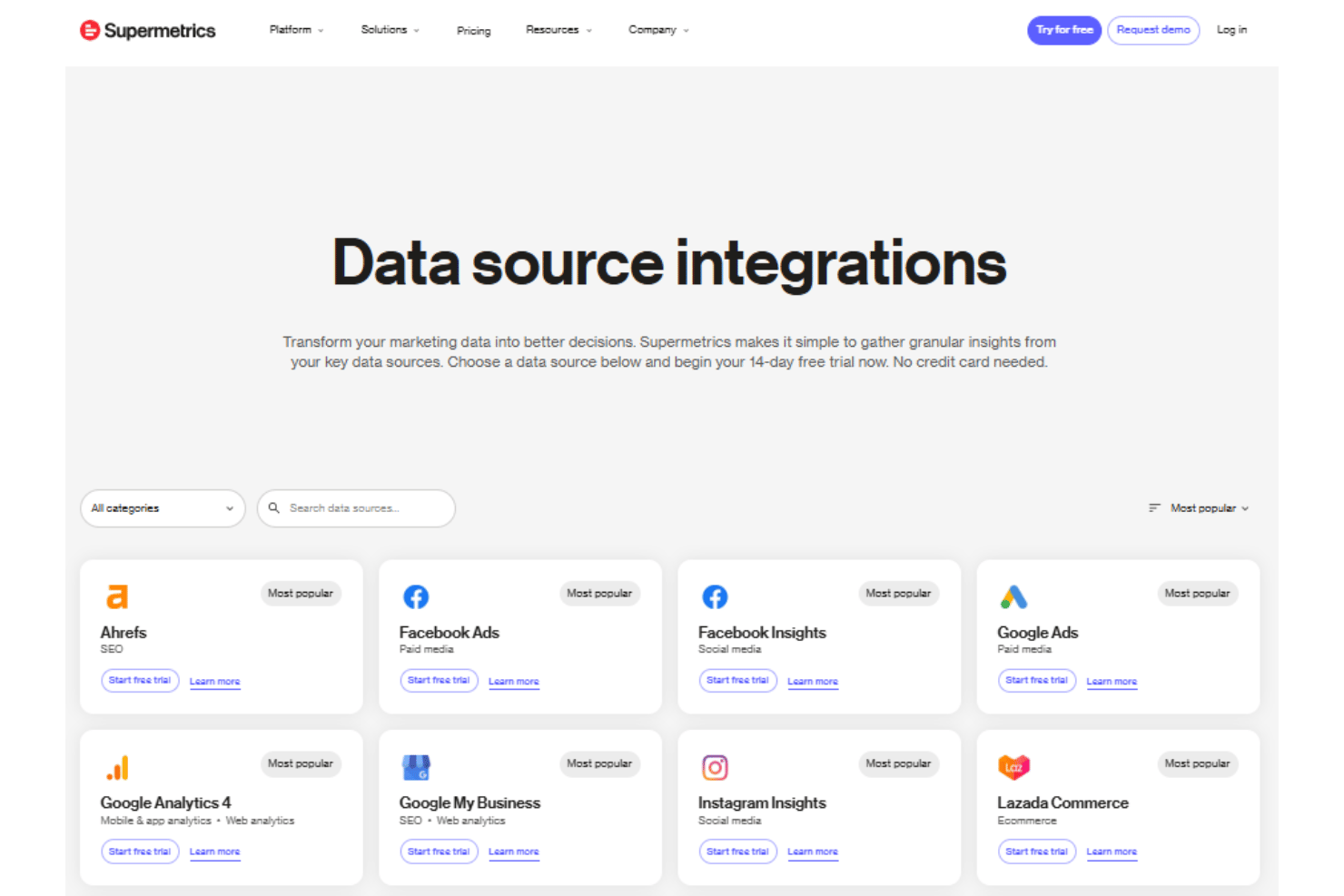1344x896 pixels.
Task: Expand the All categories dropdown
Action: [163, 508]
